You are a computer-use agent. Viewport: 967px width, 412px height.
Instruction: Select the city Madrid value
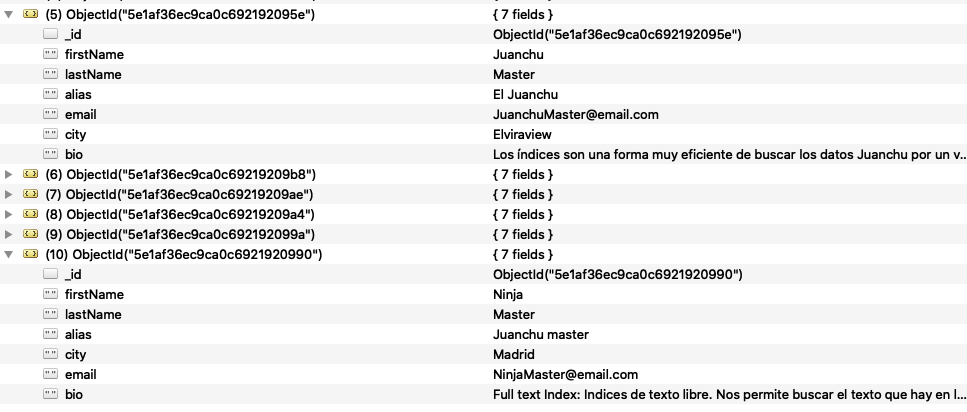click(514, 355)
